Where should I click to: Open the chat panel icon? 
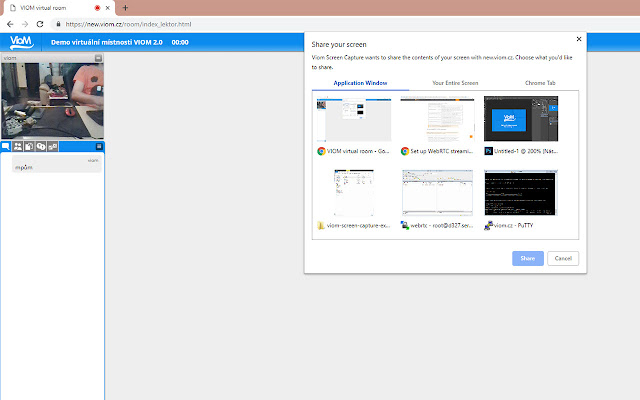6,146
